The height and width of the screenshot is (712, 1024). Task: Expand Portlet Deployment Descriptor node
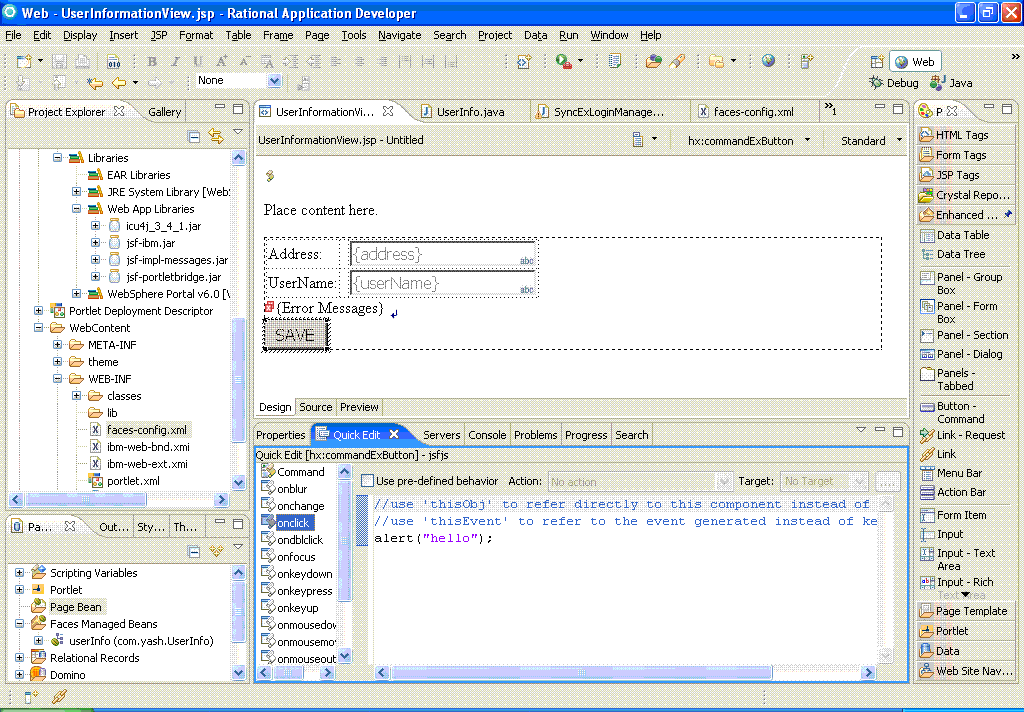coord(39,310)
